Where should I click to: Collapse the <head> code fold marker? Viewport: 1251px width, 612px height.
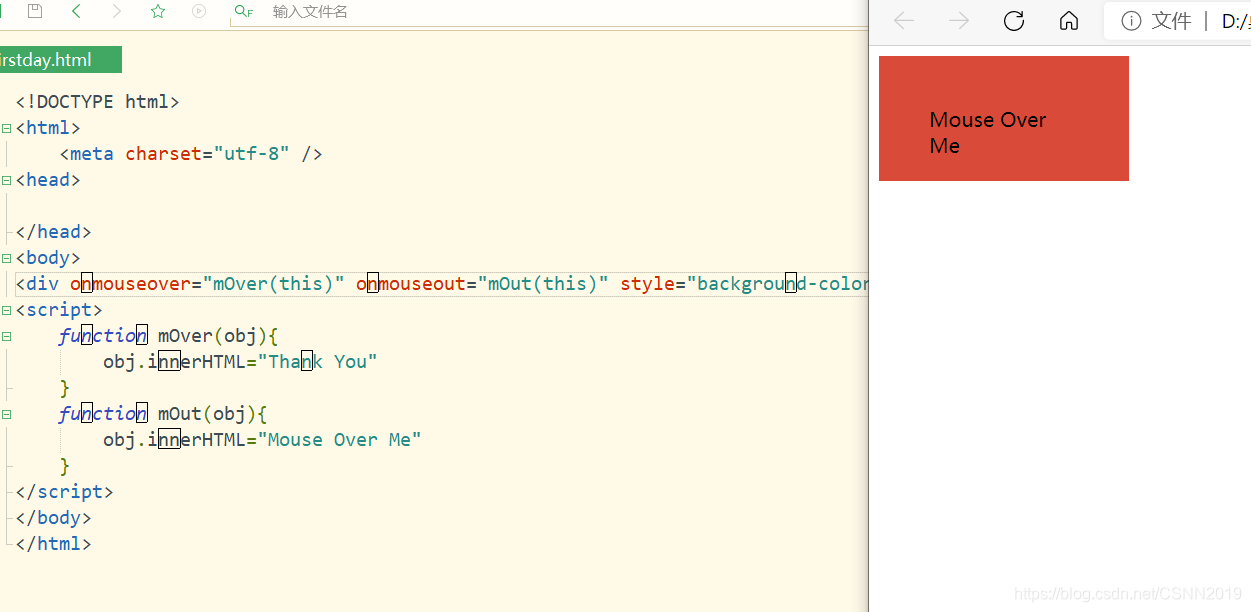click(x=7, y=180)
